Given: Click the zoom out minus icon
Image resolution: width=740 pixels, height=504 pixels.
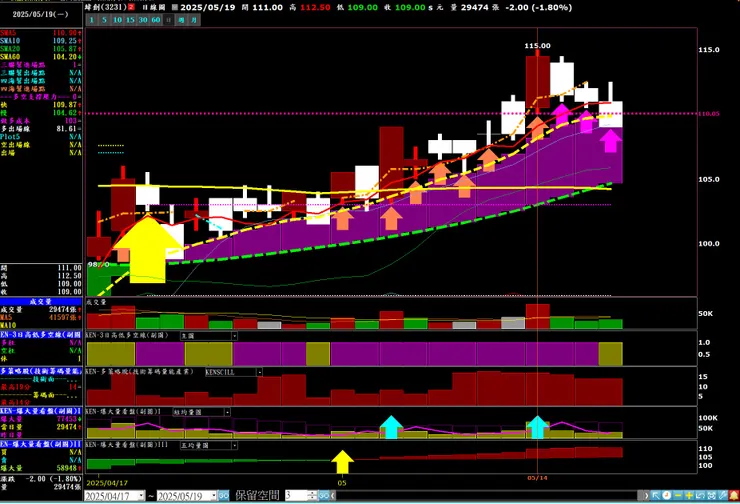Looking at the screenshot, I should [678, 496].
